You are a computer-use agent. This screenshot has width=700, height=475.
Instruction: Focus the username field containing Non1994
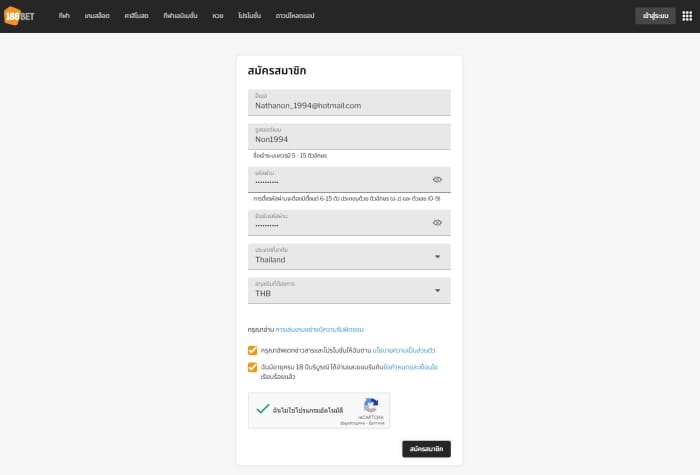pyautogui.click(x=349, y=136)
